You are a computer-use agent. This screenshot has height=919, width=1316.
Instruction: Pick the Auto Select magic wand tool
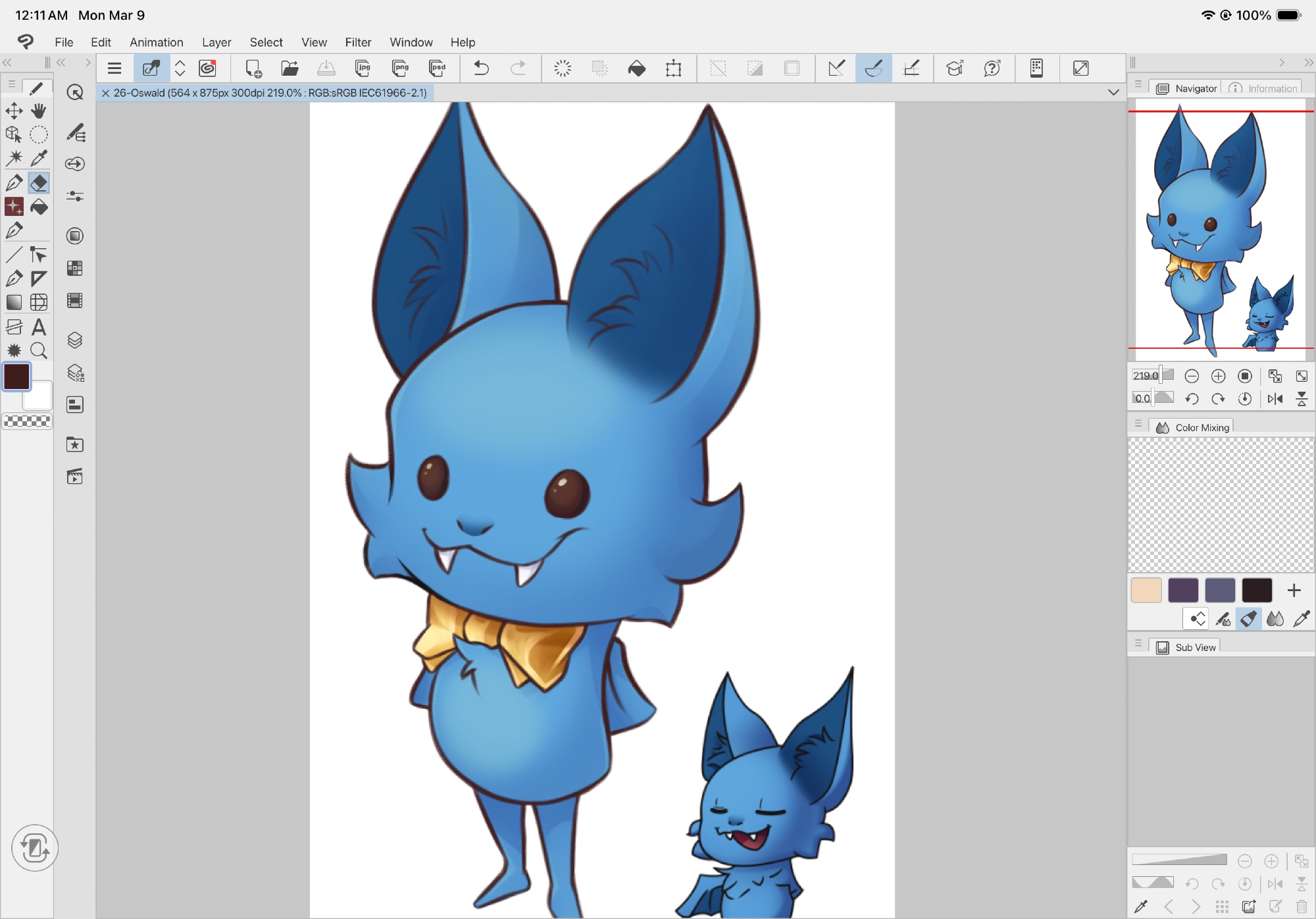tap(14, 158)
